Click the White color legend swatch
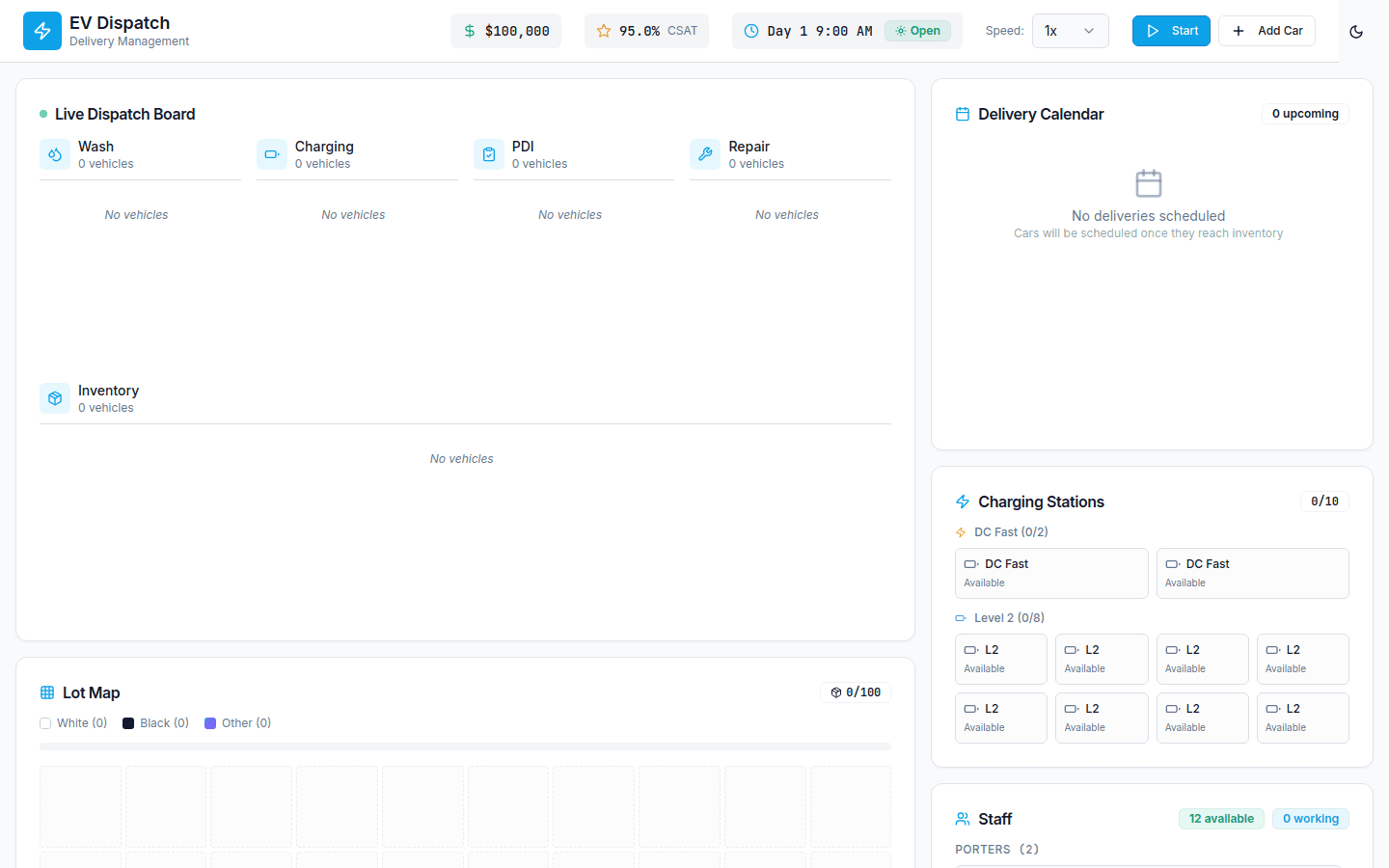 (x=45, y=723)
